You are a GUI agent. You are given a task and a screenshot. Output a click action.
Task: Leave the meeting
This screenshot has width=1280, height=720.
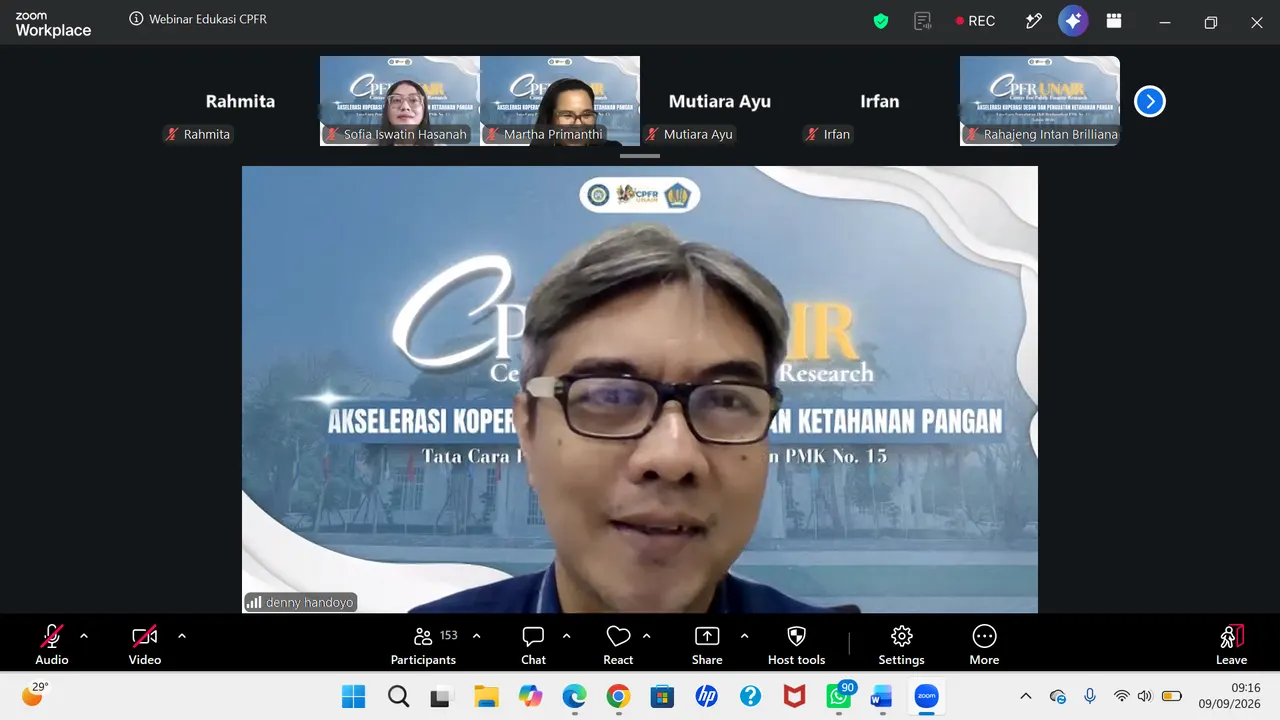click(1231, 644)
